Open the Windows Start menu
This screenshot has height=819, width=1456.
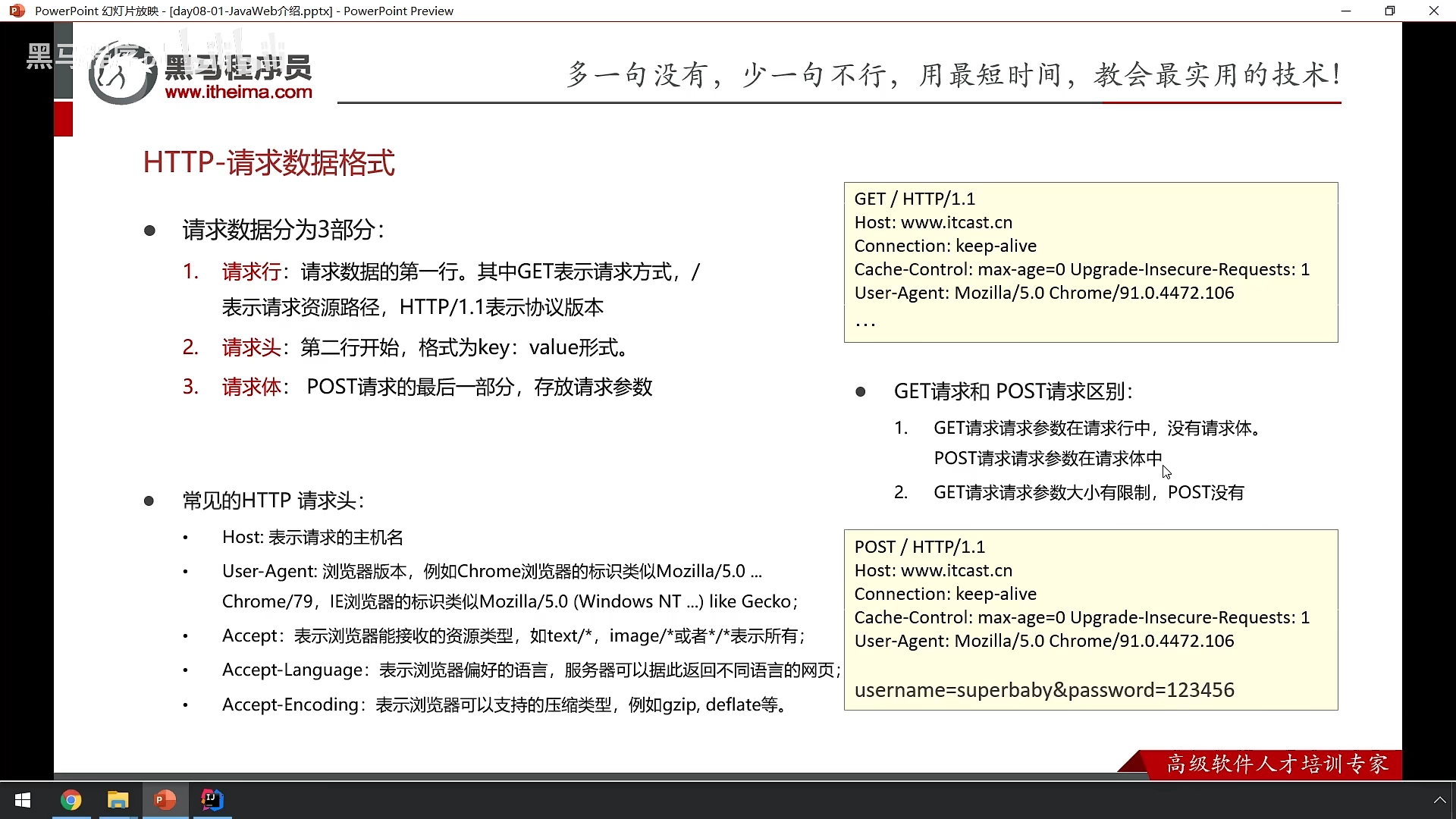[23, 800]
